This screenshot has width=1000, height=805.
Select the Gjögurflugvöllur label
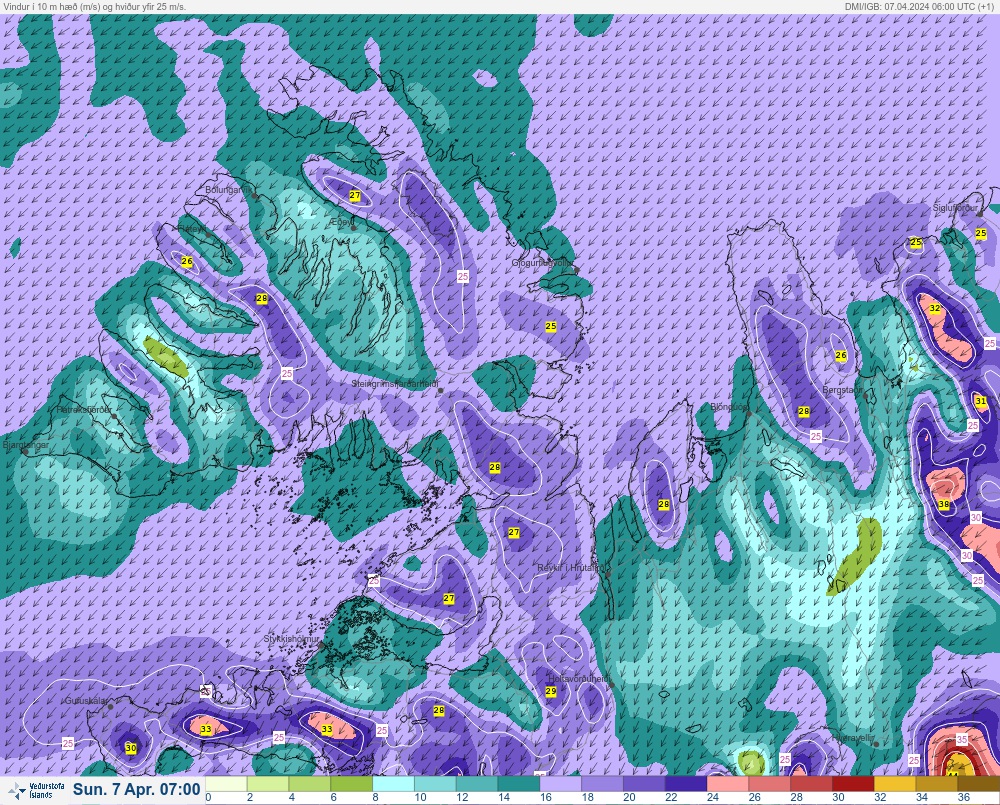[543, 263]
